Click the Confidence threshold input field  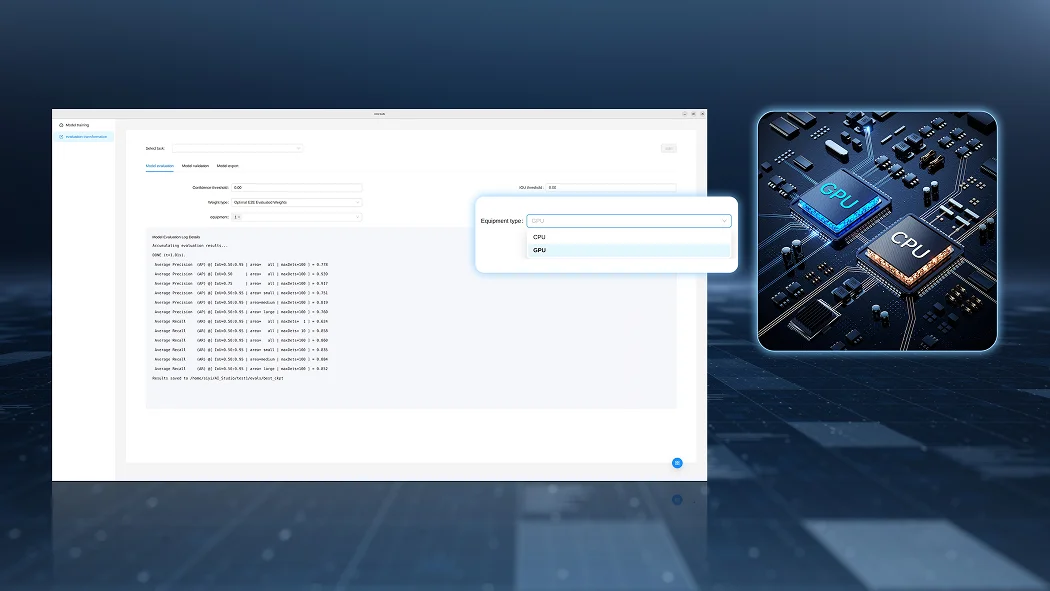coord(297,187)
